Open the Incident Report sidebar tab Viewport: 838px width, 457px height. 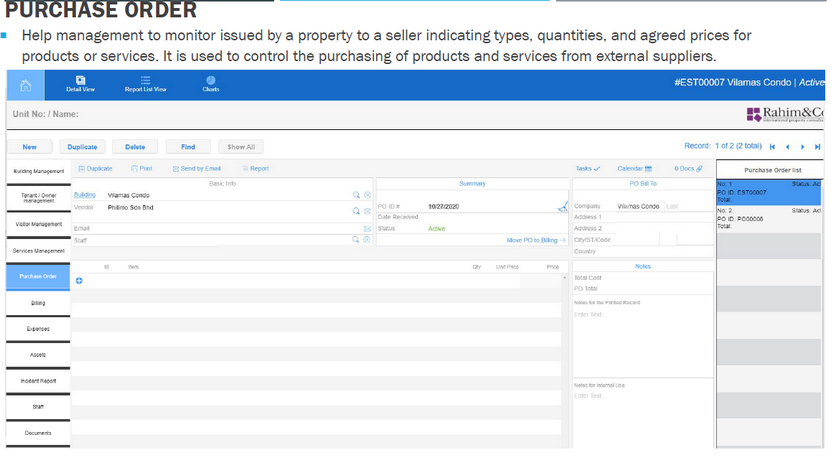pyautogui.click(x=37, y=381)
